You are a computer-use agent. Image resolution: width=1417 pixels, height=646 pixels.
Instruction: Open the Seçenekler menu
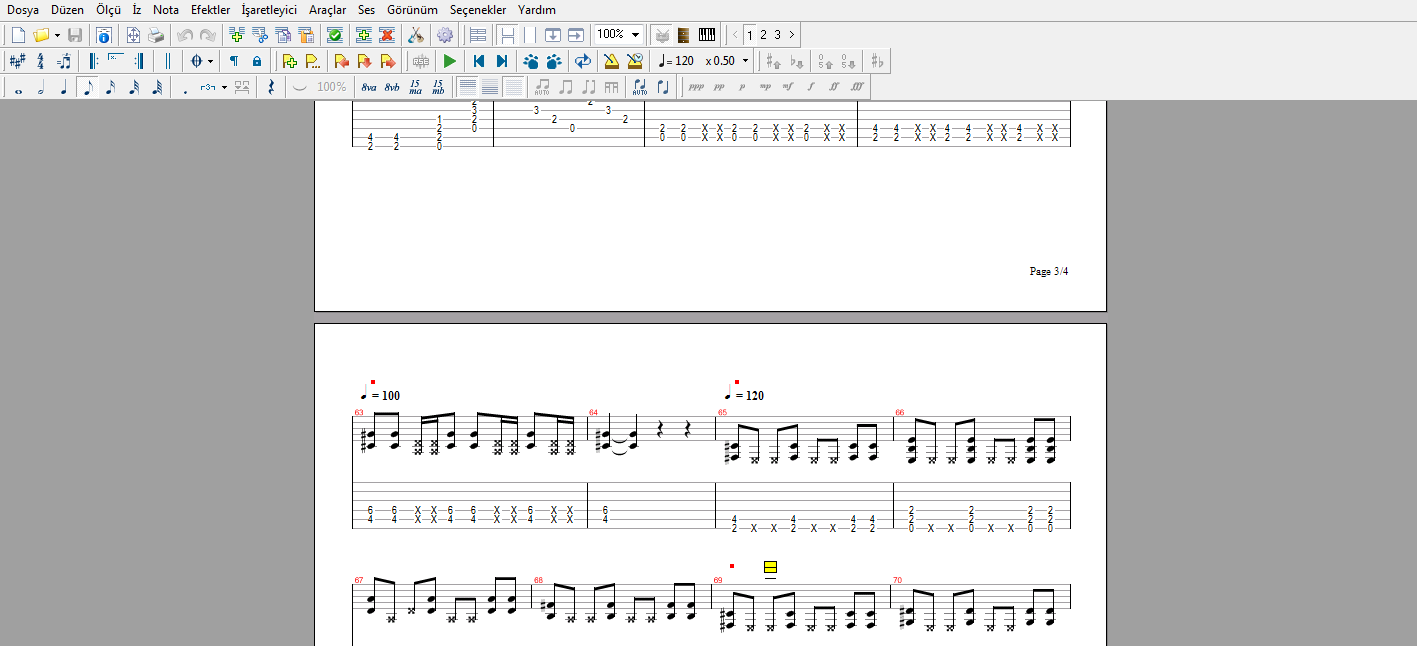478,10
